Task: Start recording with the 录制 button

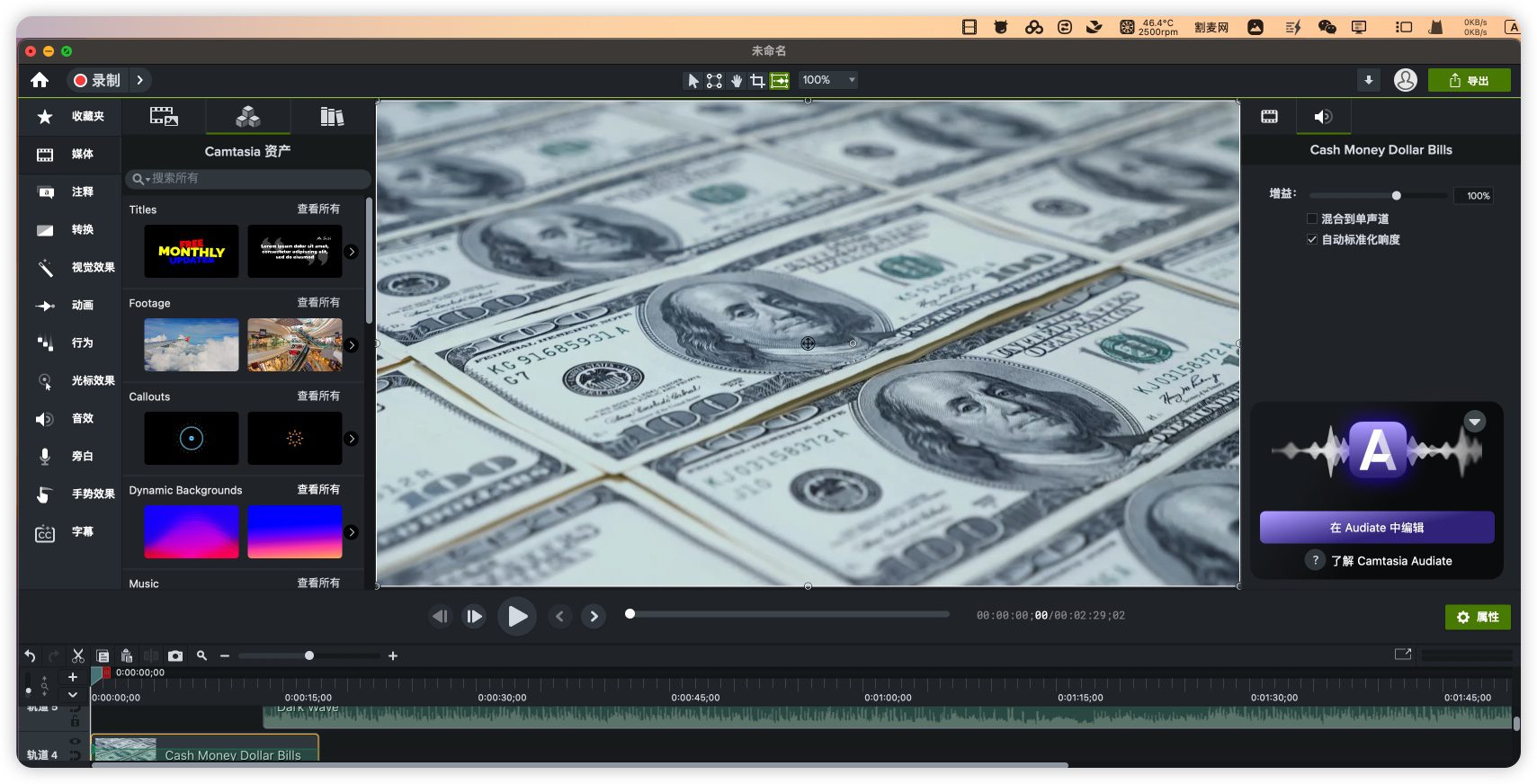Action: pyautogui.click(x=97, y=80)
